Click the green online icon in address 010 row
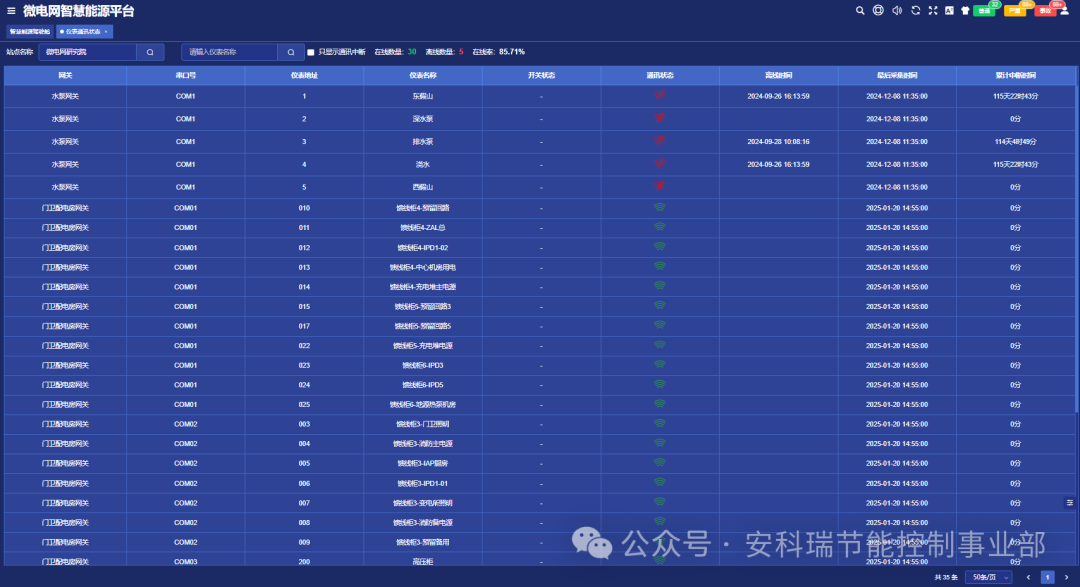Viewport: 1080px width, 587px height. [660, 207]
